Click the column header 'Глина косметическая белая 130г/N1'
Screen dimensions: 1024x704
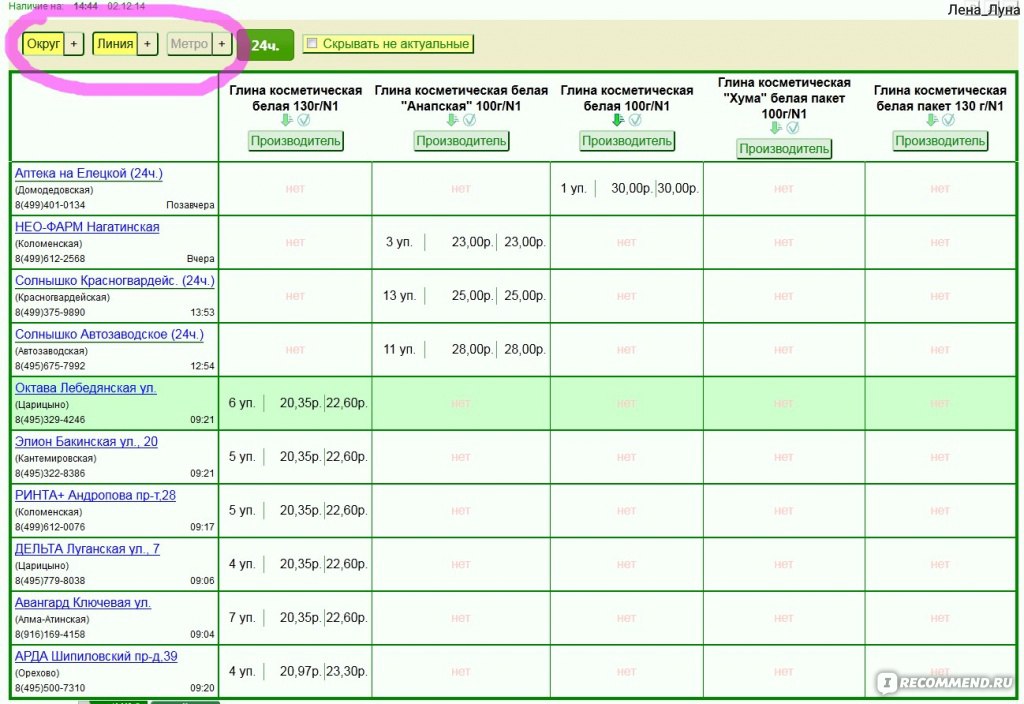(296, 98)
